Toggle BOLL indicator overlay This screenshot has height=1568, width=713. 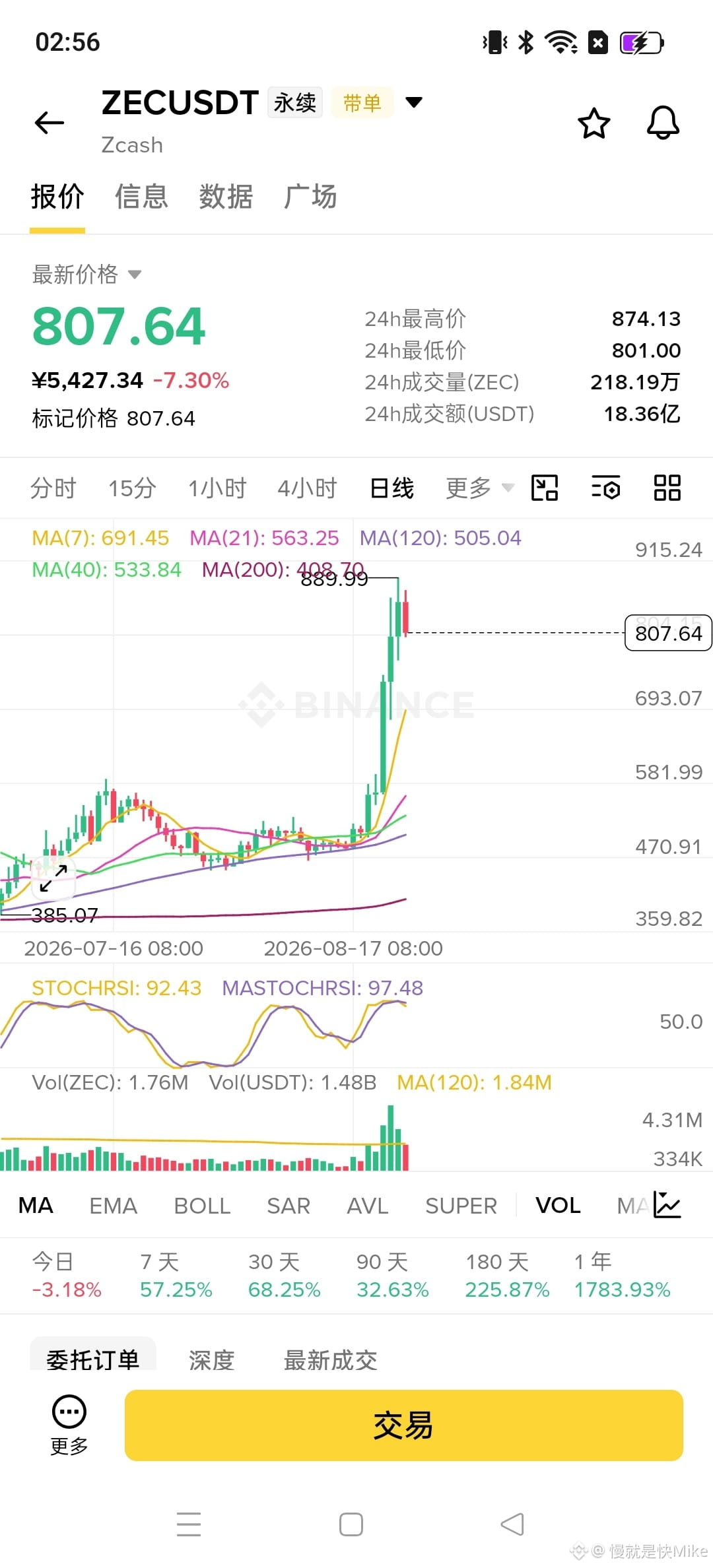coord(202,1206)
